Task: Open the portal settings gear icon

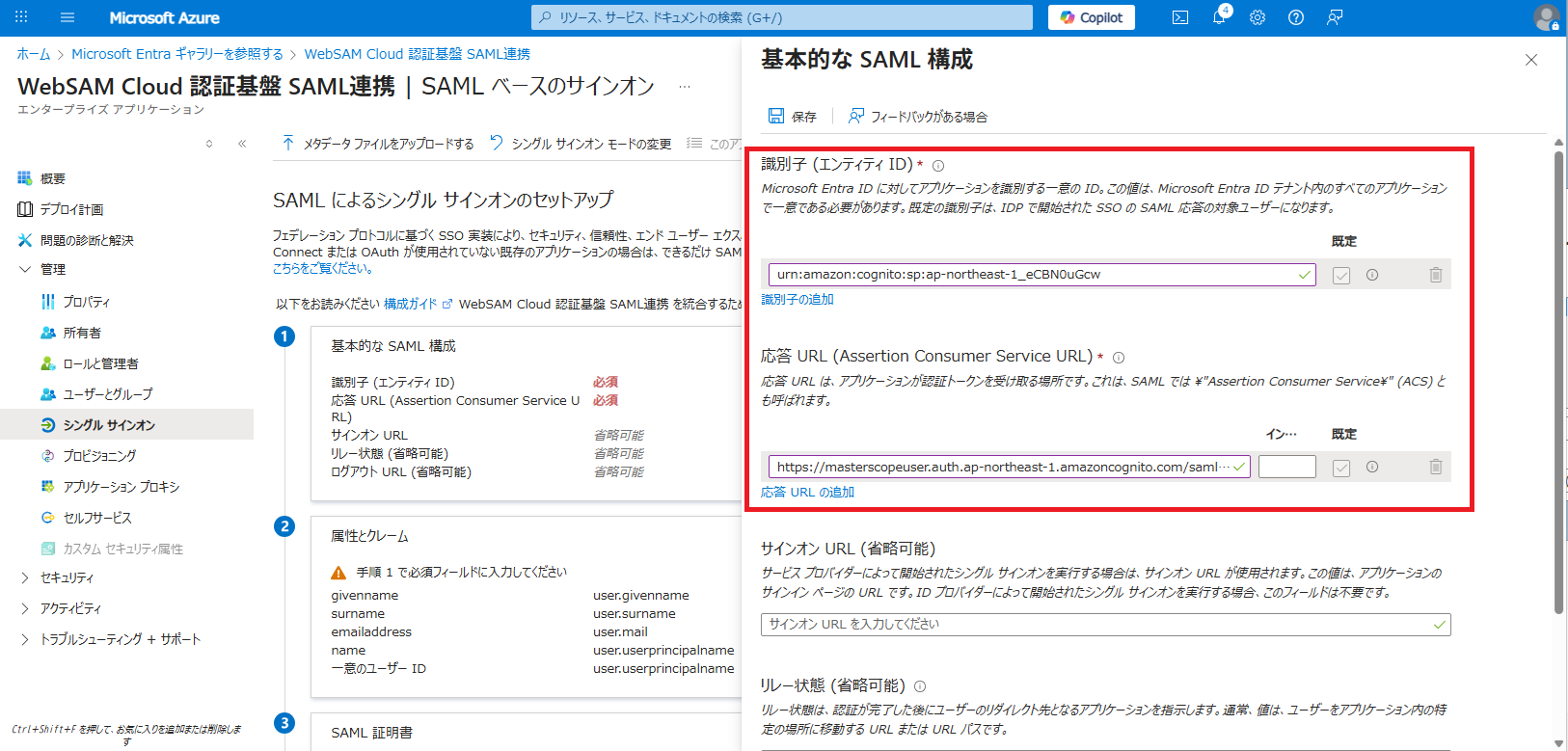Action: pyautogui.click(x=1257, y=17)
